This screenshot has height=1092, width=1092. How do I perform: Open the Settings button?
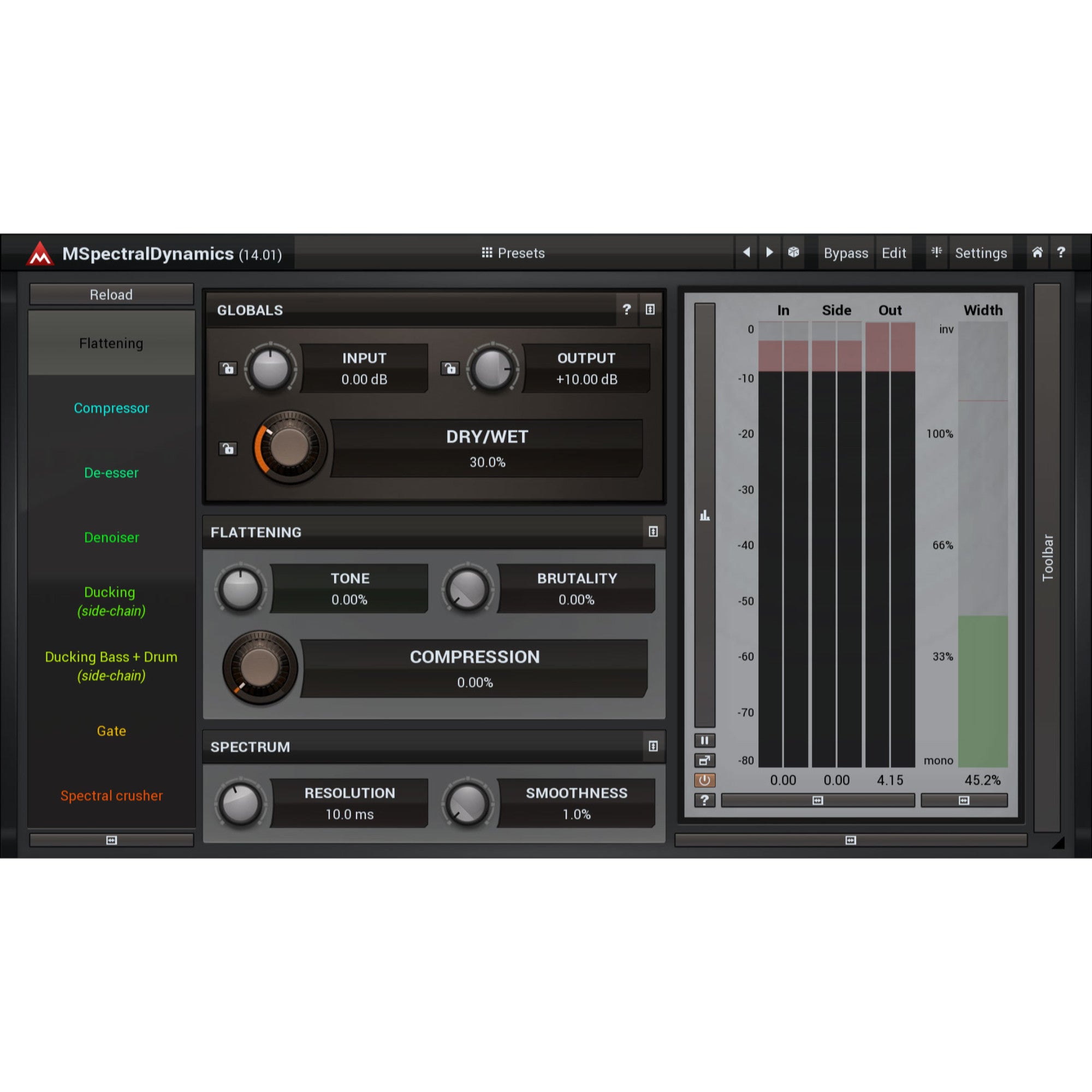981,253
